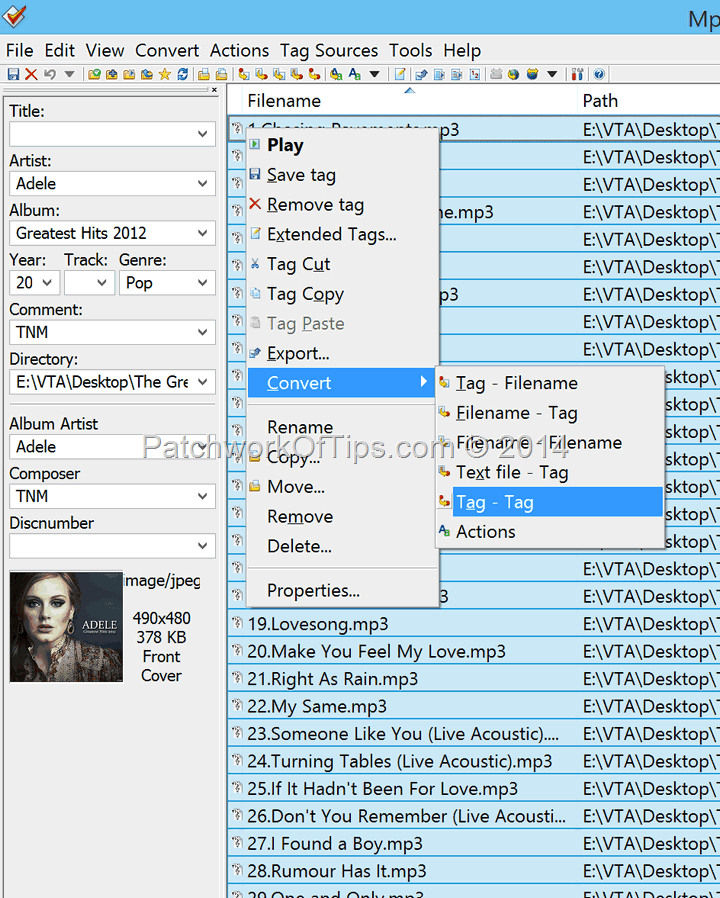
Task: Open the Convert menu in the menu bar
Action: point(167,50)
